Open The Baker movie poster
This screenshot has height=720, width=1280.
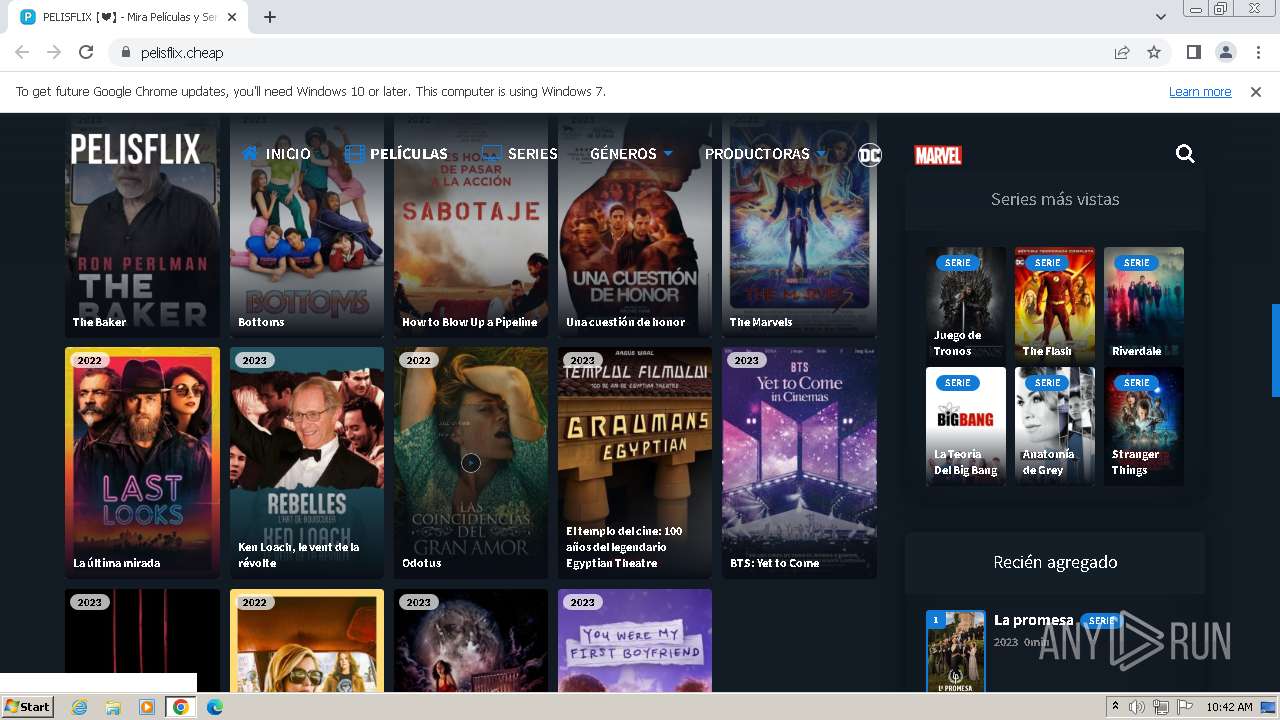(x=142, y=225)
